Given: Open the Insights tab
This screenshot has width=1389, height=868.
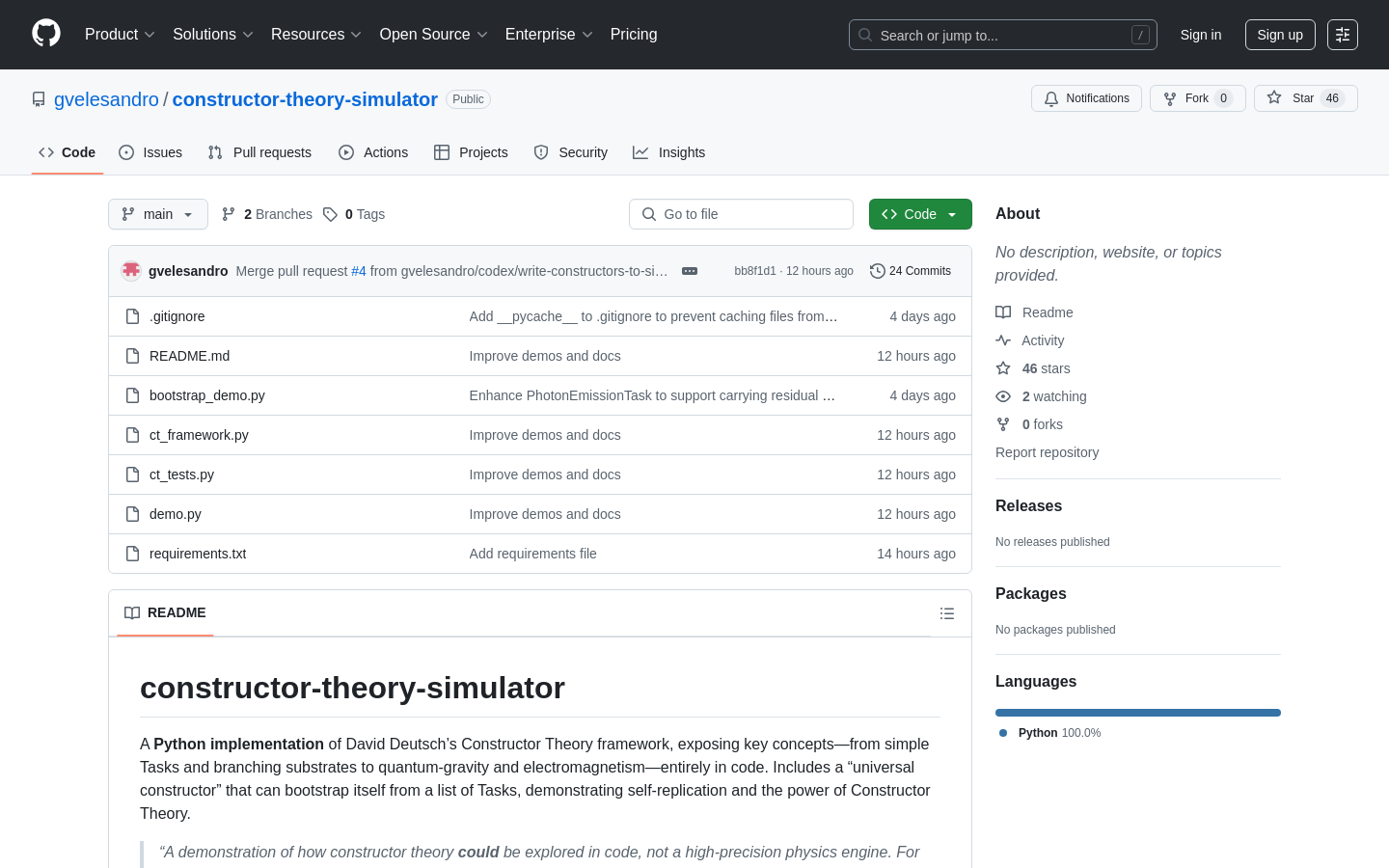Looking at the screenshot, I should click(x=669, y=152).
